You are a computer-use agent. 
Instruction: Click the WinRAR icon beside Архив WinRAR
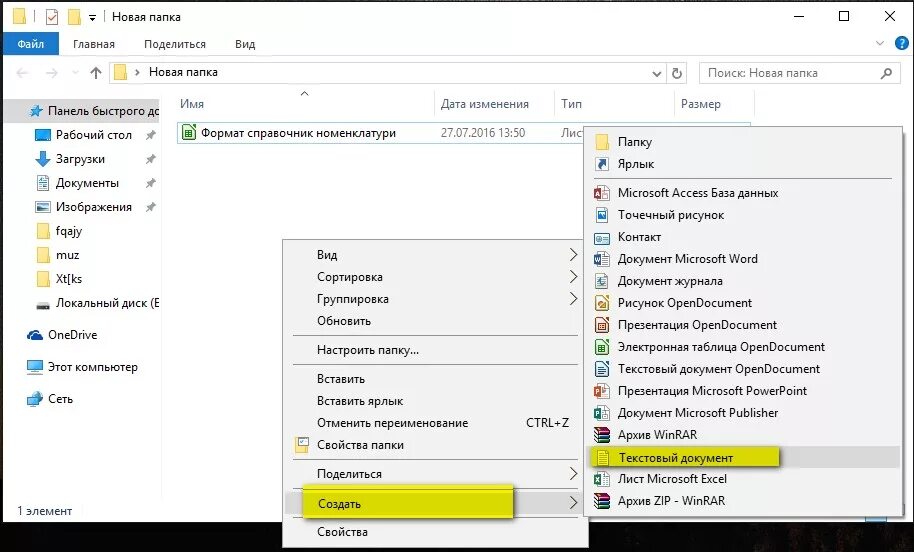coord(602,435)
